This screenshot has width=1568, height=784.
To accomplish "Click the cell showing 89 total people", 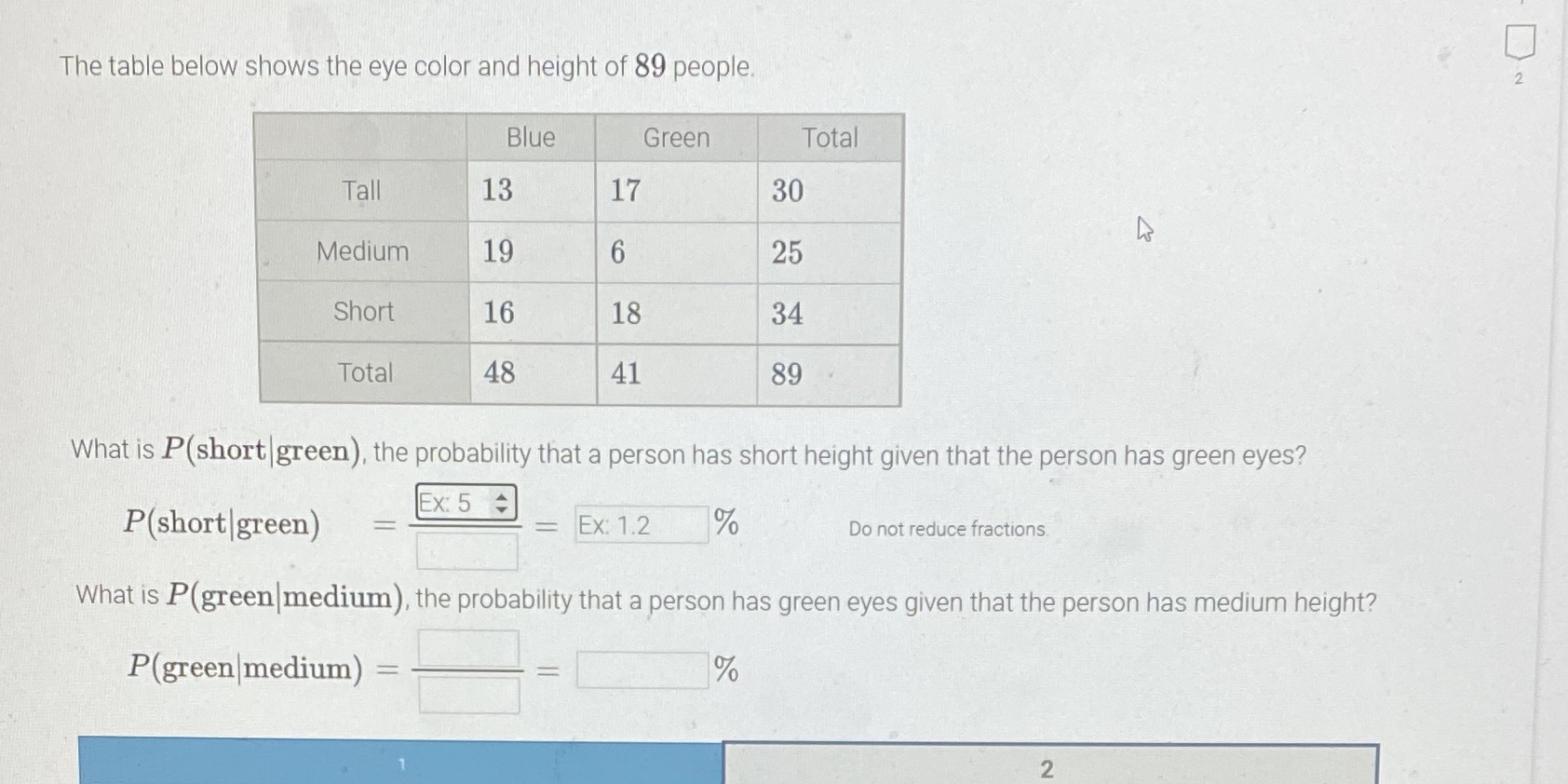I will click(787, 375).
